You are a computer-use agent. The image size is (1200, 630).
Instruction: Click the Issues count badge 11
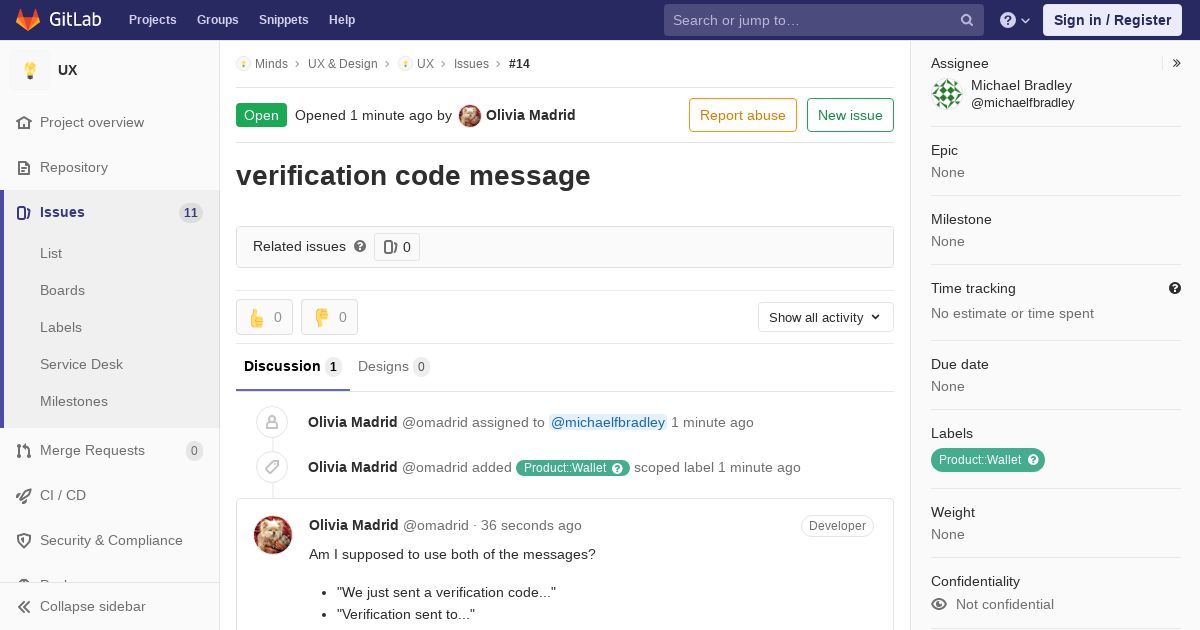191,212
